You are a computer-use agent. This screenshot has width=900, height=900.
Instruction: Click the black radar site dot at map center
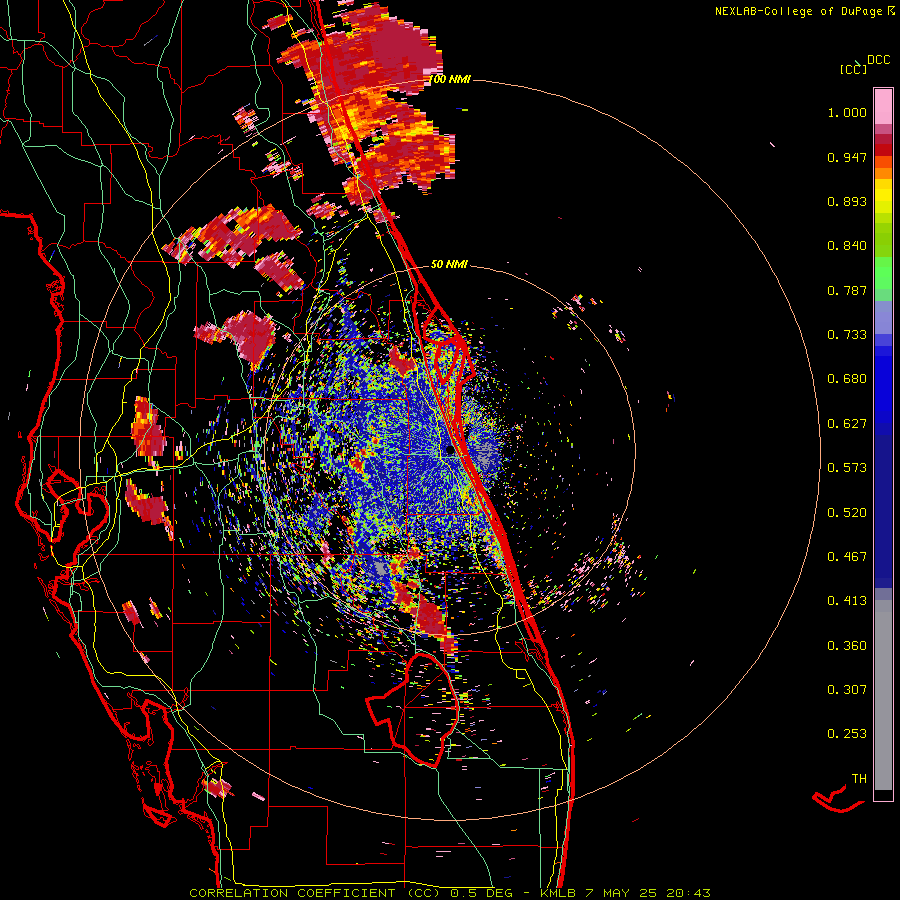coord(451,451)
